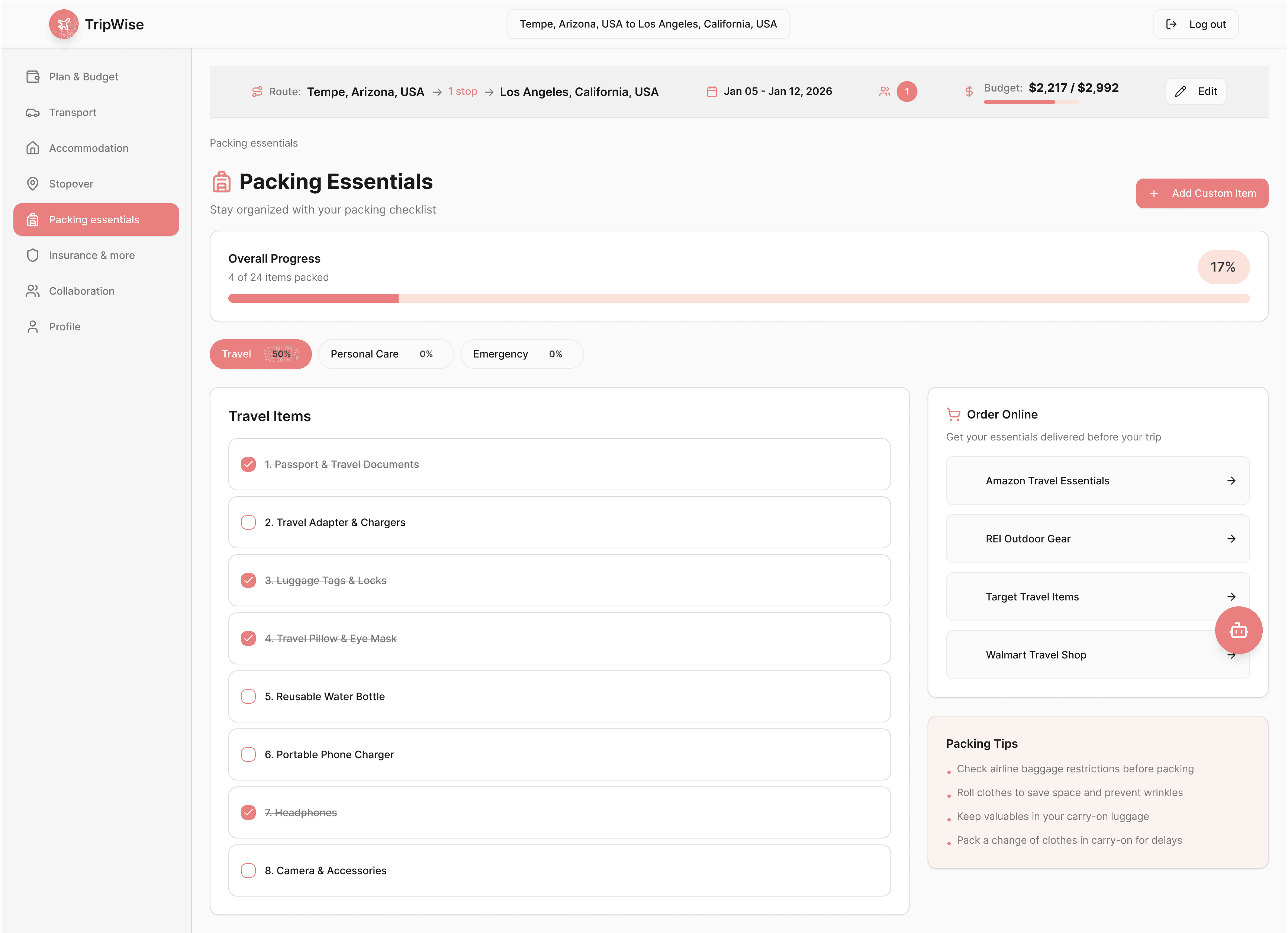The height and width of the screenshot is (933, 1288).
Task: Open the Amazon Travel Essentials arrow
Action: [1231, 481]
